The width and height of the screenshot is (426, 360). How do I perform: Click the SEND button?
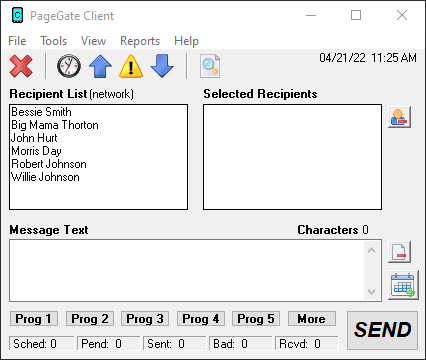(382, 330)
